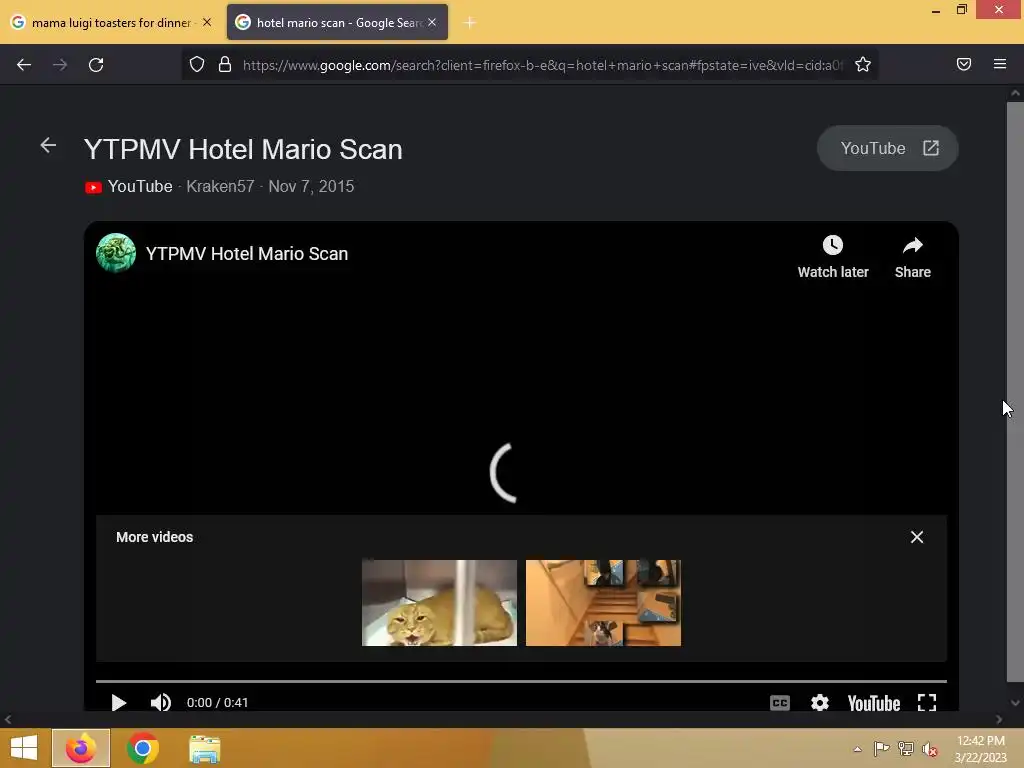Viewport: 1024px width, 768px height.
Task: Open the network tray icon
Action: tap(906, 748)
